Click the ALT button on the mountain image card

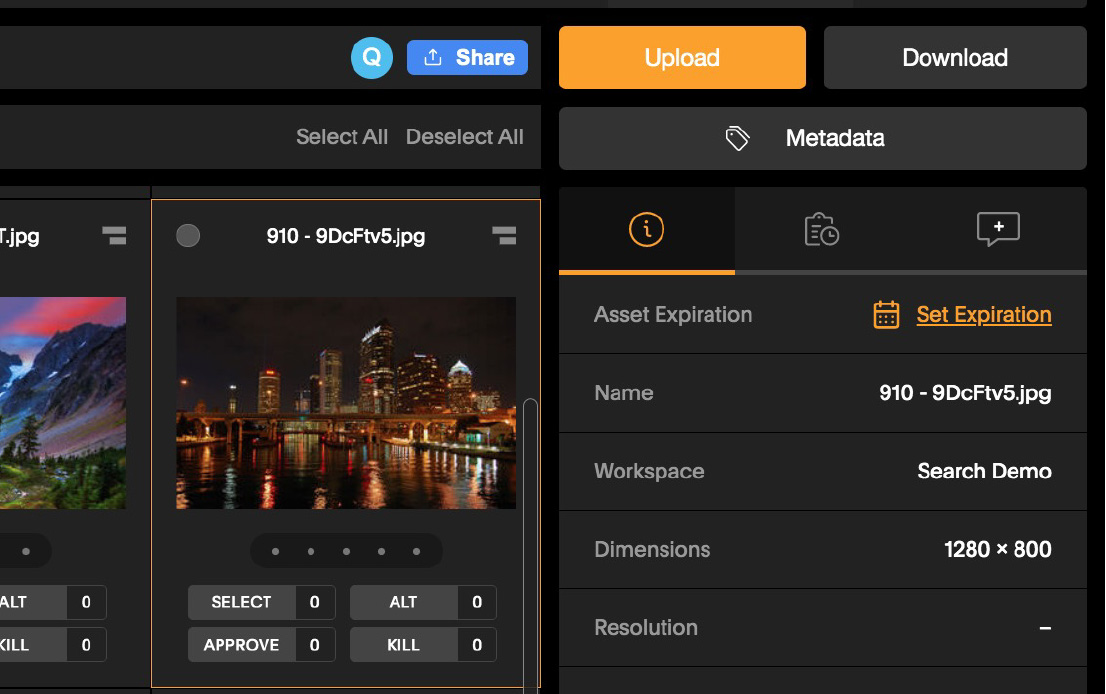pyautogui.click(x=32, y=602)
